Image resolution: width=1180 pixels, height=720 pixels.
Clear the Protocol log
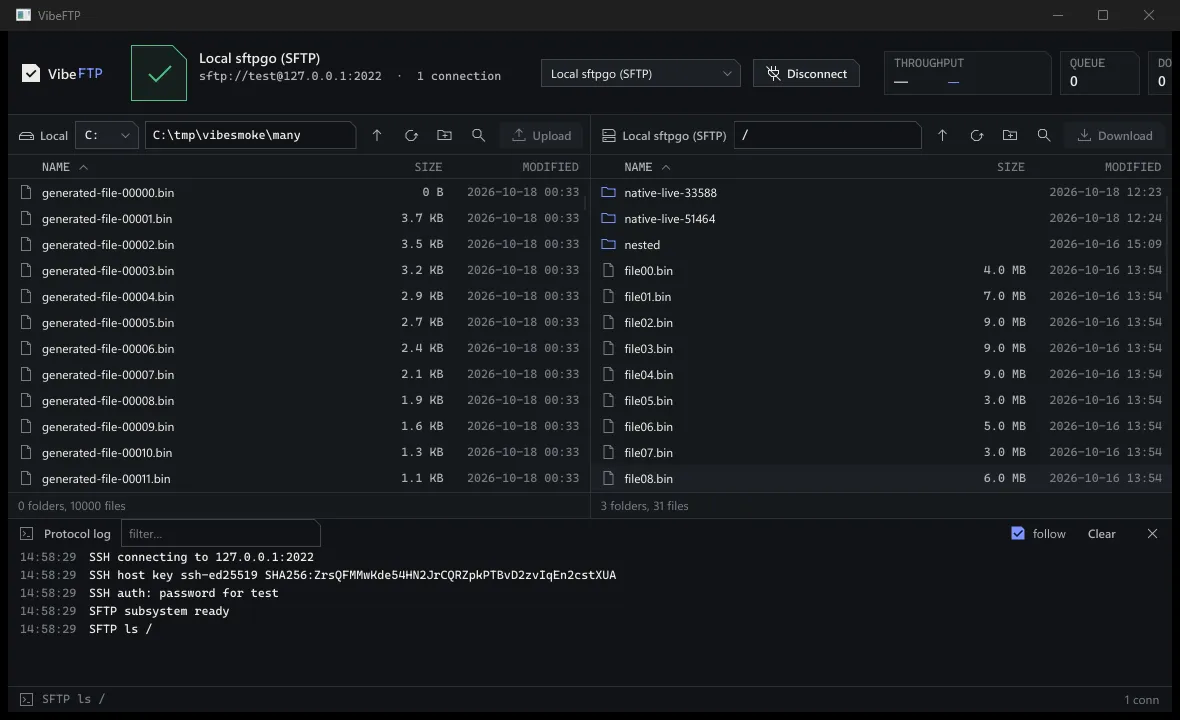click(x=1101, y=533)
